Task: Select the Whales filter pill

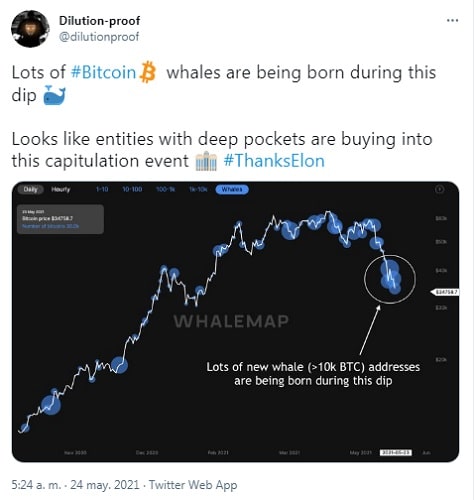Action: pyautogui.click(x=232, y=189)
